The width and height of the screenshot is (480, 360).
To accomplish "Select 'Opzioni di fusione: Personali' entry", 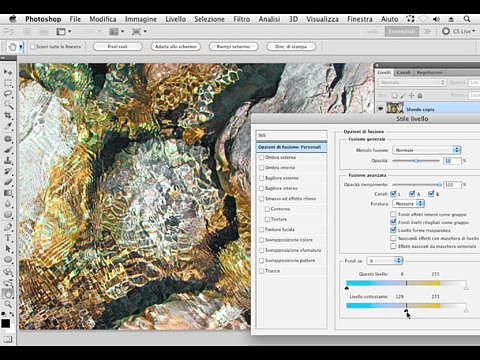I will click(x=291, y=147).
